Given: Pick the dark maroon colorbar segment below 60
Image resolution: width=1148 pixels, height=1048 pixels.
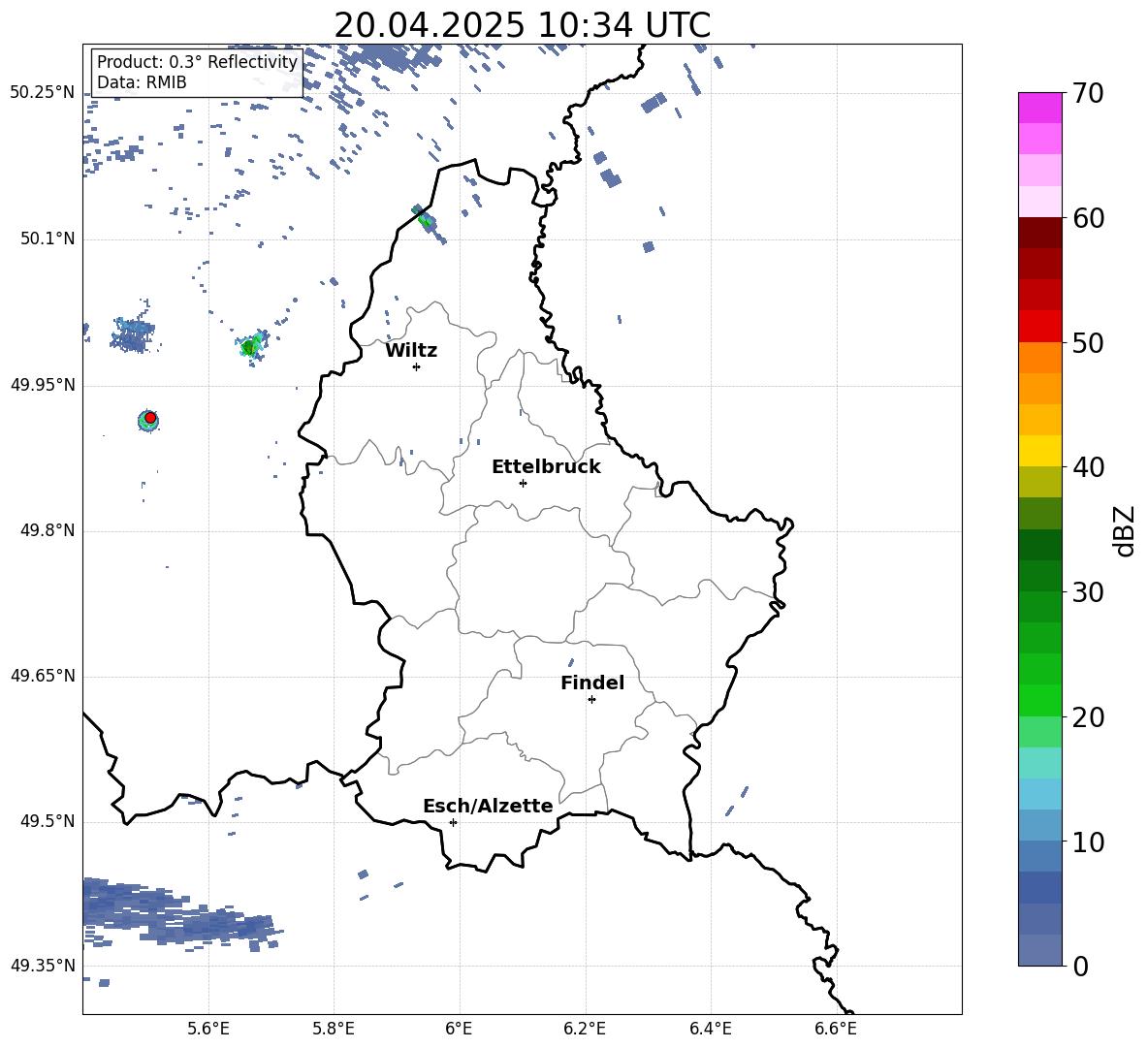Looking at the screenshot, I should [x=1039, y=233].
